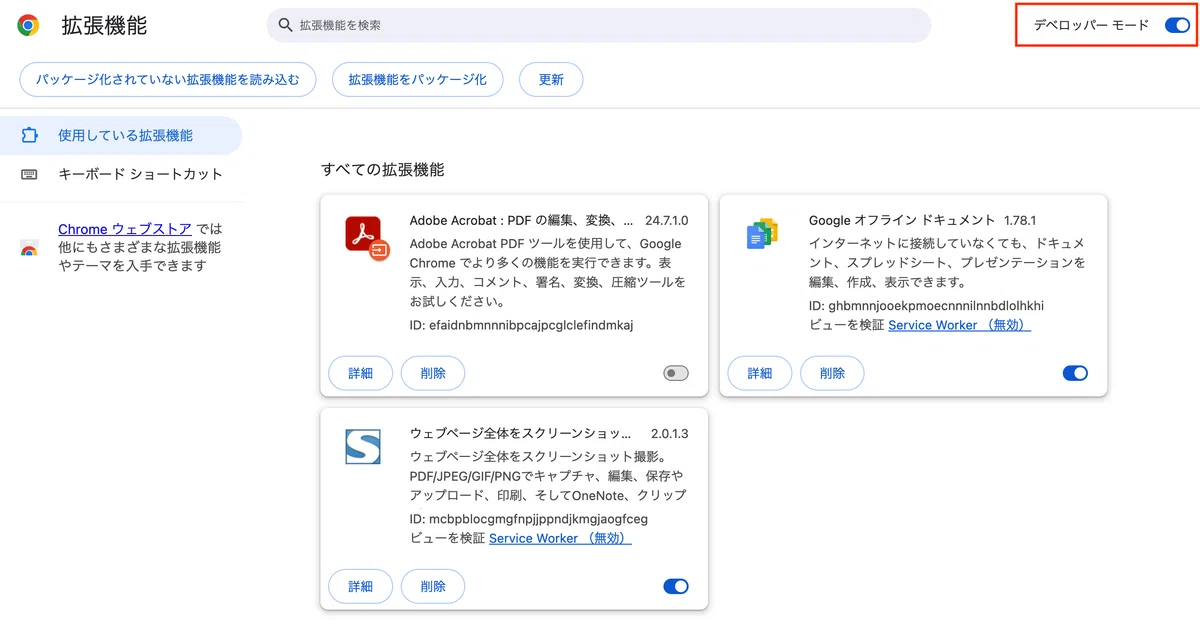Click version number 2.0.1.3
Screen dimensions: 1200x629
669,434
